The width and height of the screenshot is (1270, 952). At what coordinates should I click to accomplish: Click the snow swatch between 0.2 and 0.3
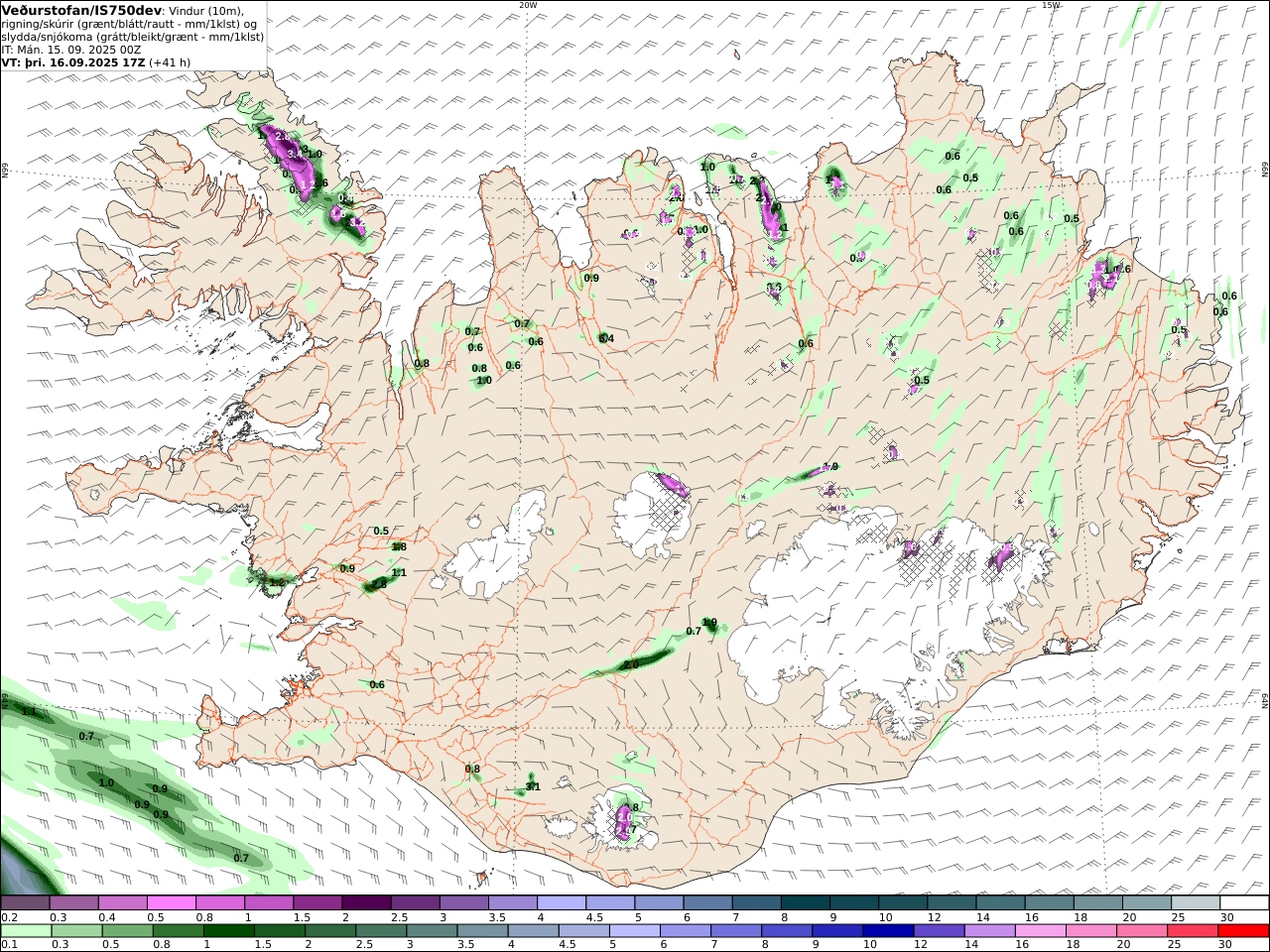(26, 902)
